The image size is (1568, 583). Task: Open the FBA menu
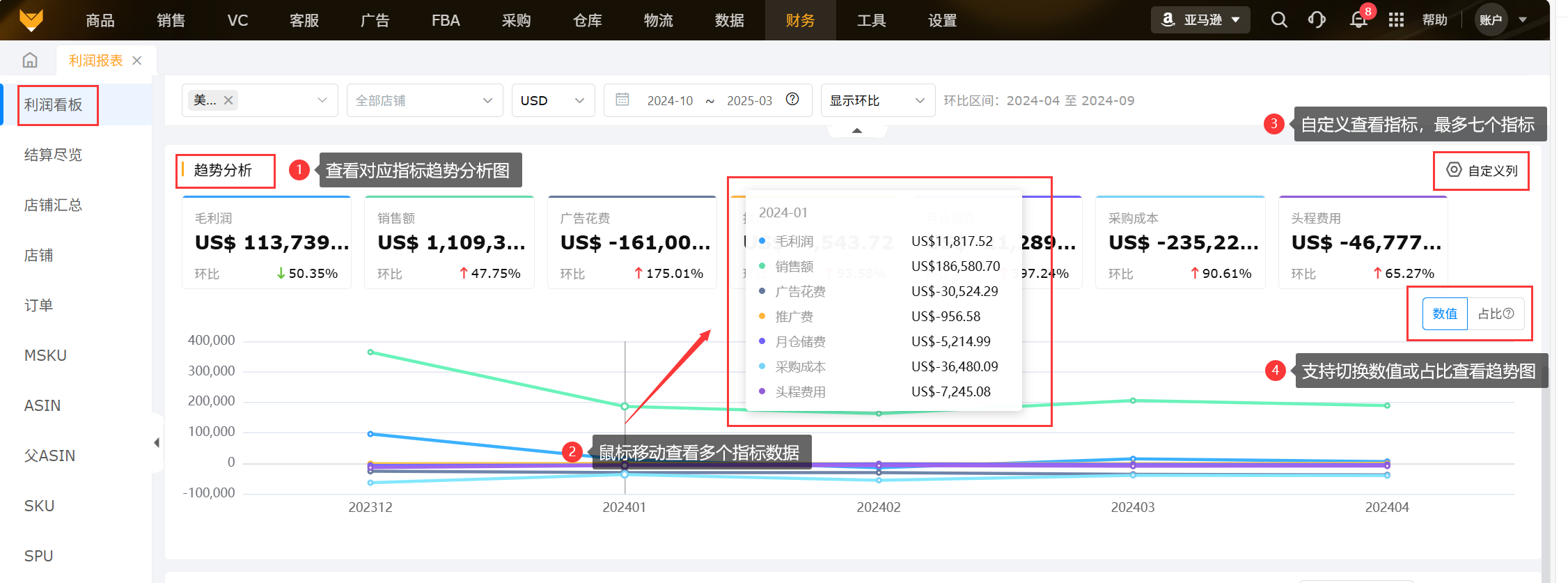(446, 20)
